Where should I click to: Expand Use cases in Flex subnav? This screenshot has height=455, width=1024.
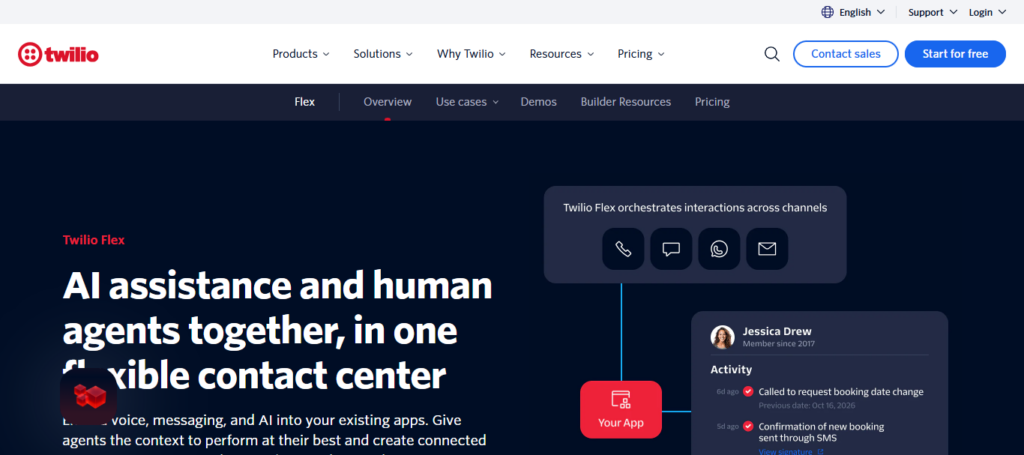click(x=467, y=102)
